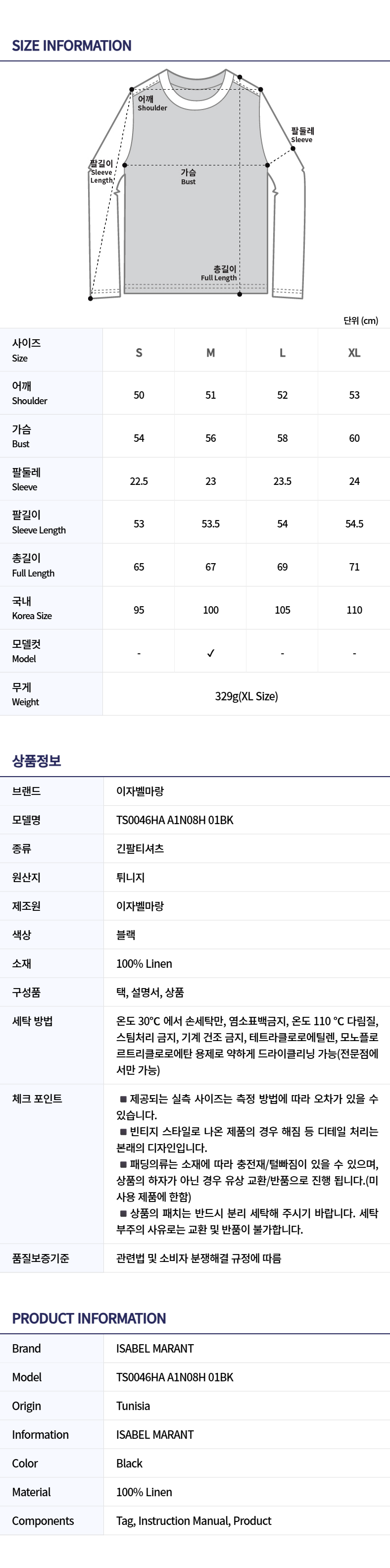Screen dimensions: 390x1568
Task: Click the 세탁 방법 row label
Action: [33, 1021]
